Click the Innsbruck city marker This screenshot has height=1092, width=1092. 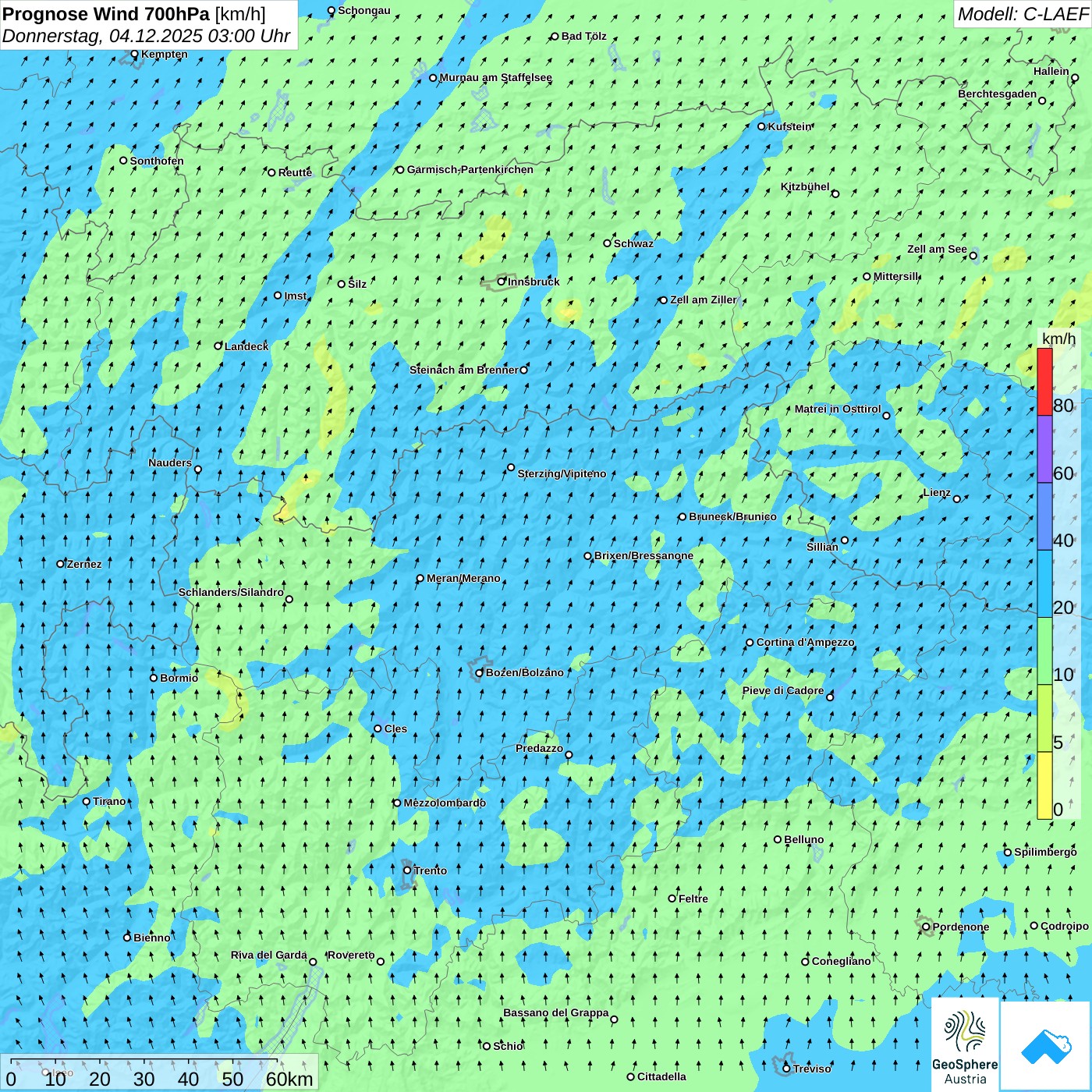(x=502, y=282)
